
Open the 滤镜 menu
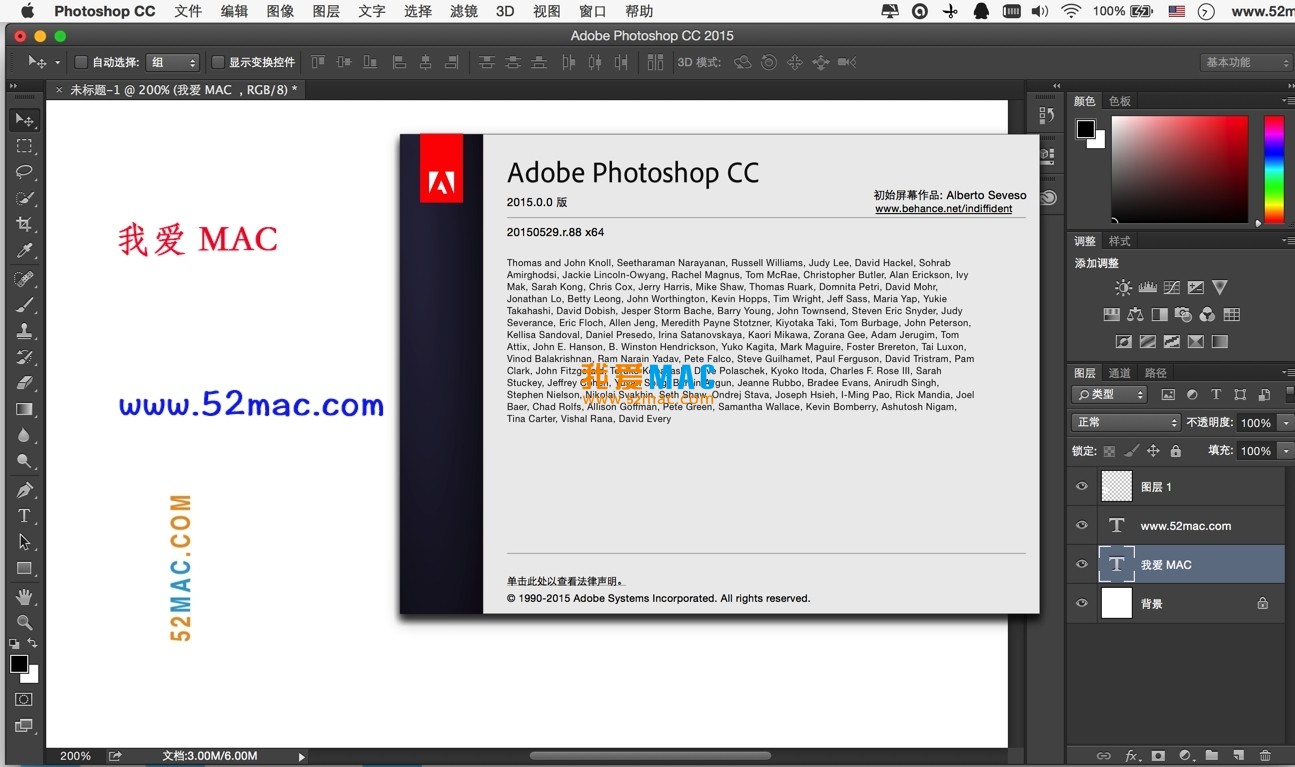[x=464, y=11]
